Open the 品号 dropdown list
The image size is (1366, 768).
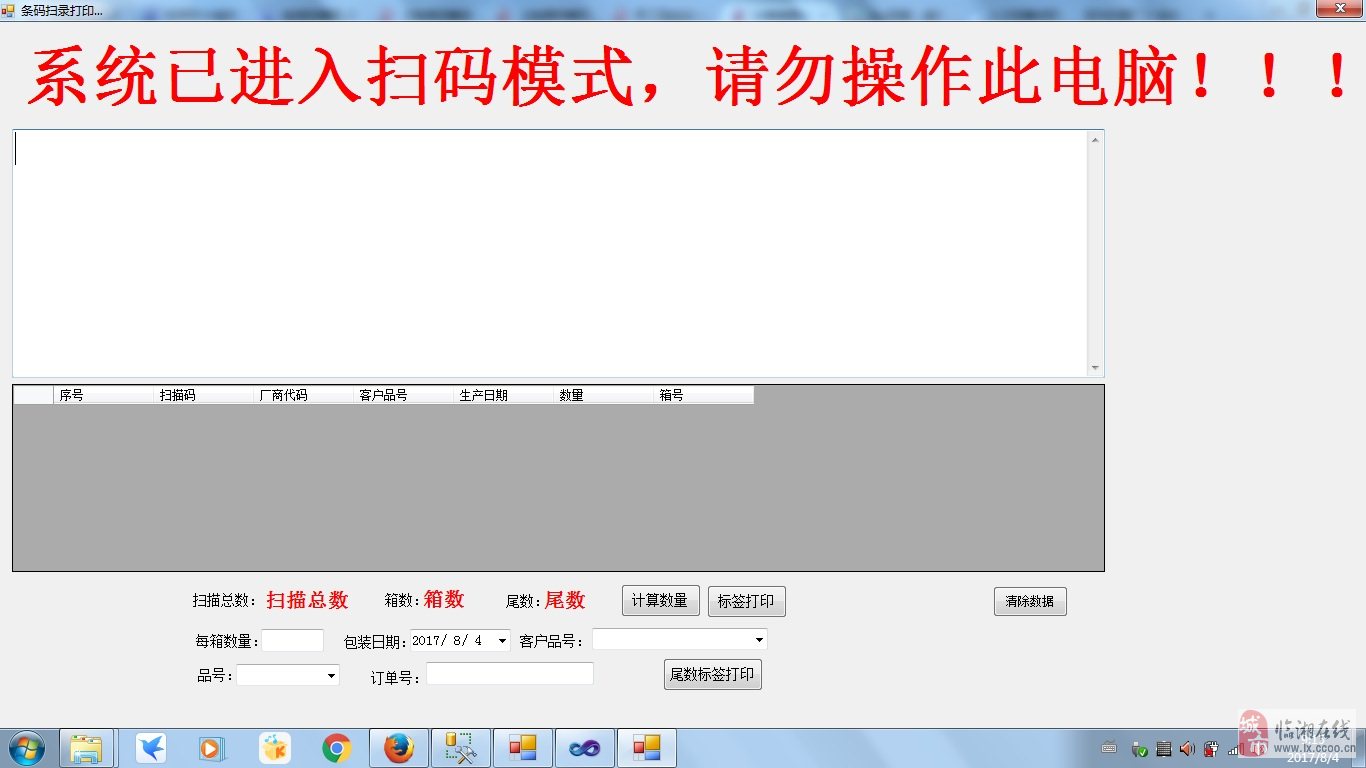(x=333, y=675)
